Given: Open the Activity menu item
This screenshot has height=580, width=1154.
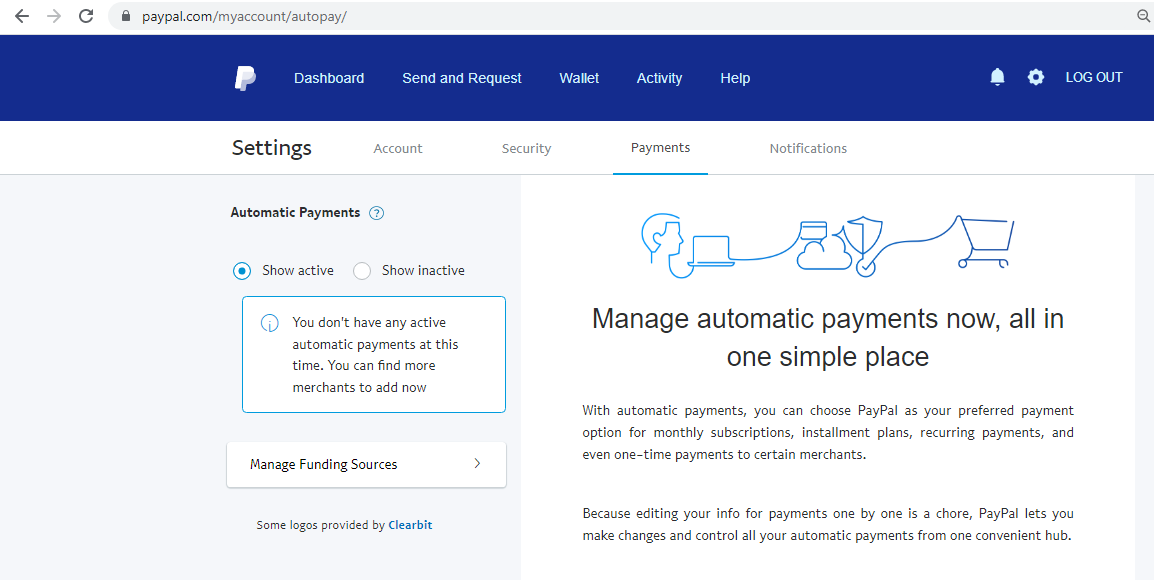Looking at the screenshot, I should pyautogui.click(x=659, y=78).
